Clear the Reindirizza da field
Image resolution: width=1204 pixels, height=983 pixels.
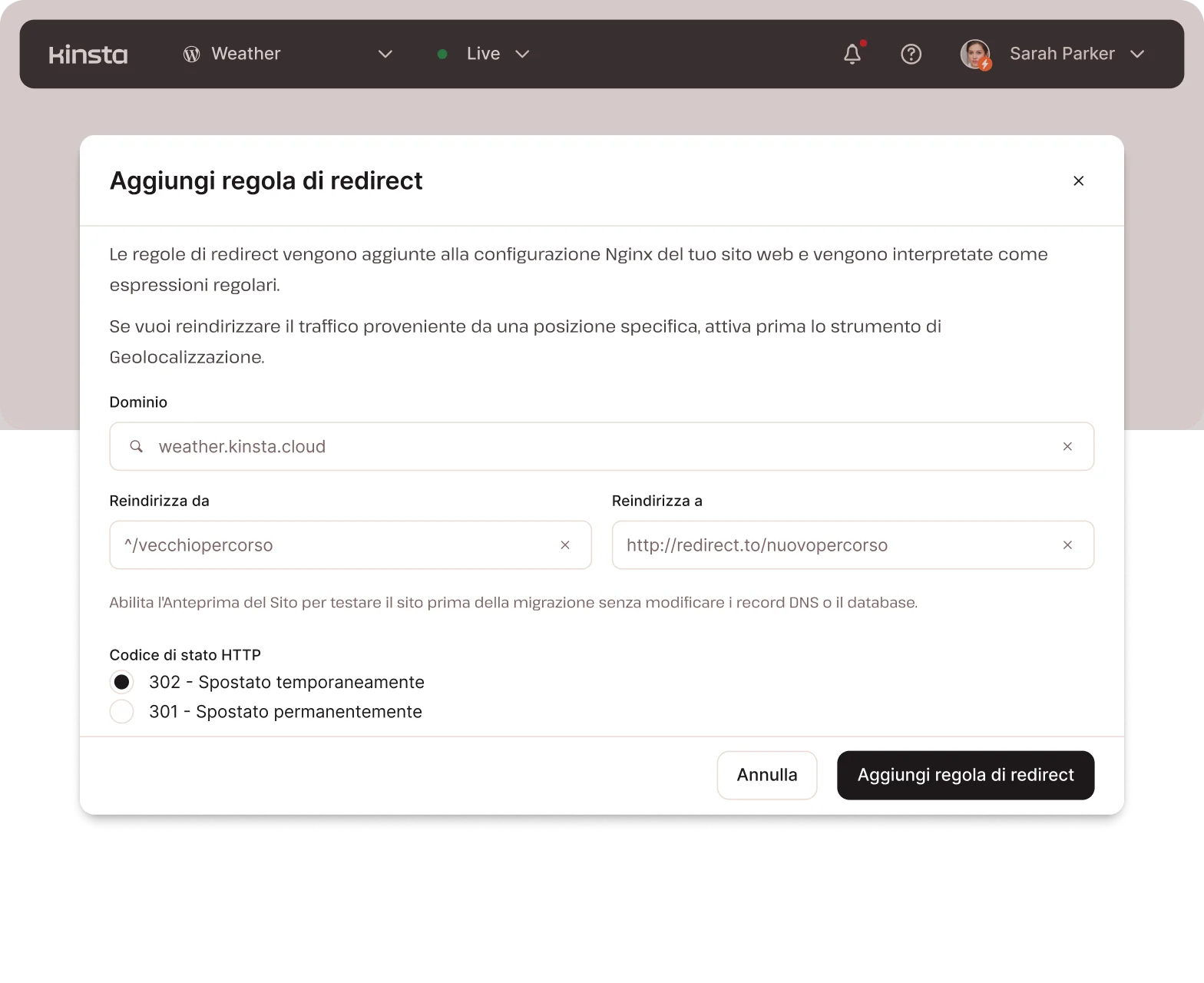click(x=565, y=545)
